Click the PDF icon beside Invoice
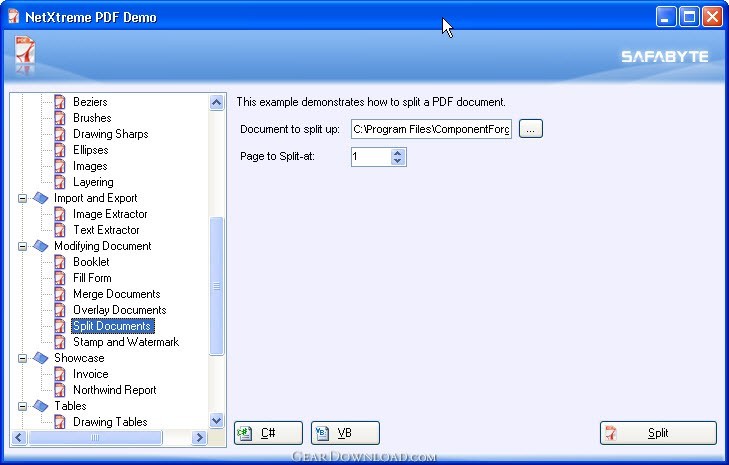Screen dimensions: 729x465 coord(59,374)
